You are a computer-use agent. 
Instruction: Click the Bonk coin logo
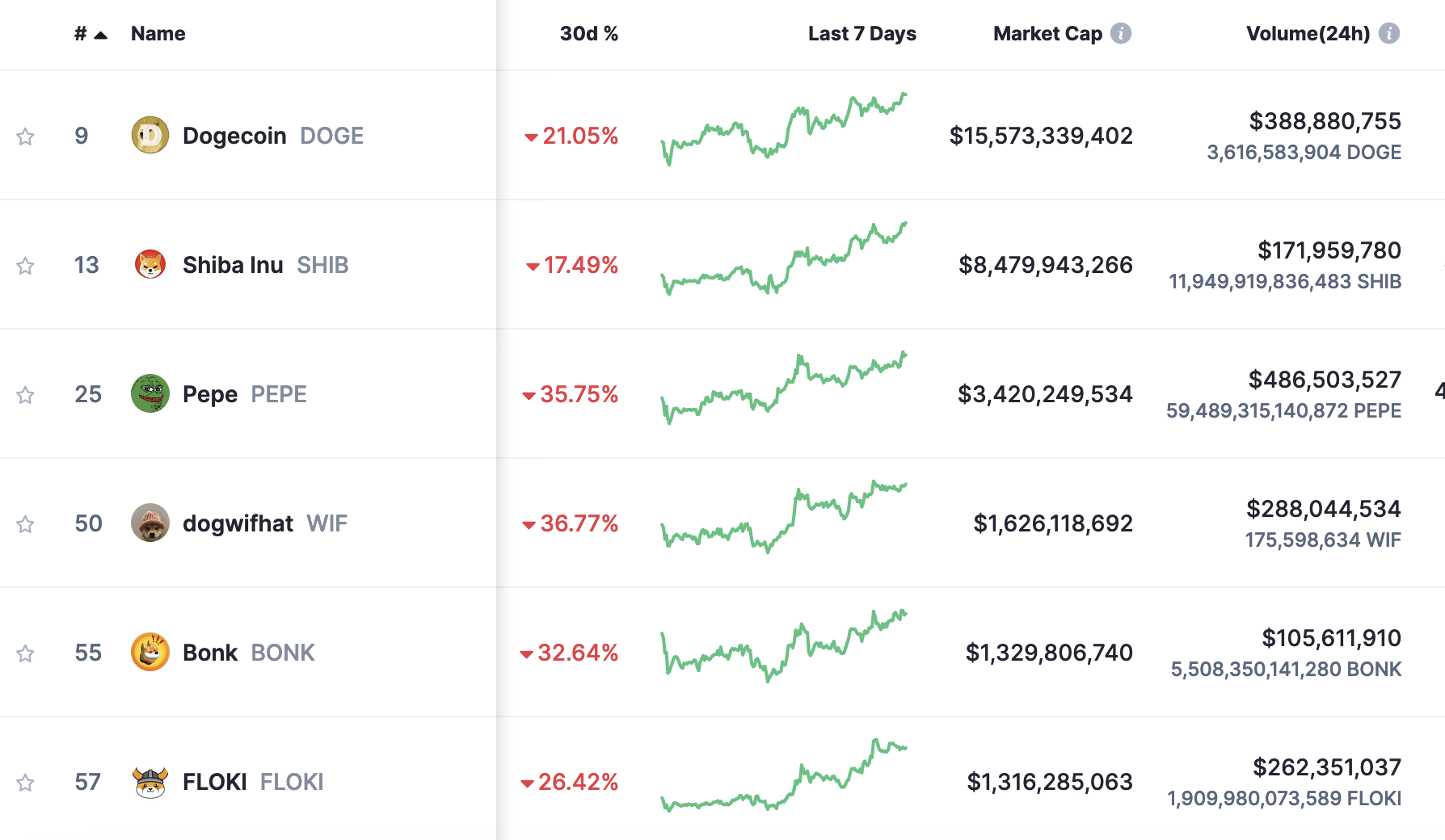pyautogui.click(x=150, y=652)
